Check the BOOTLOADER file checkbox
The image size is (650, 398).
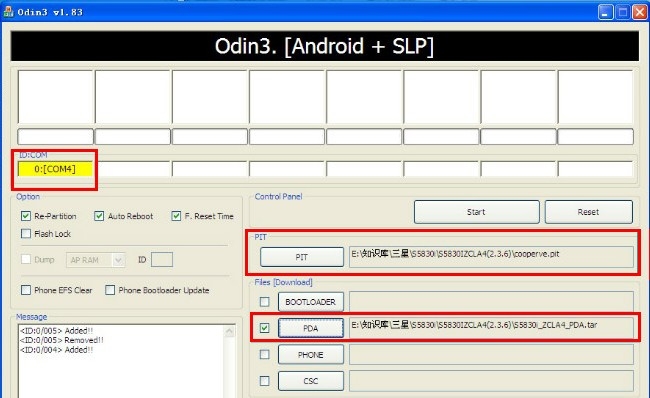(264, 302)
